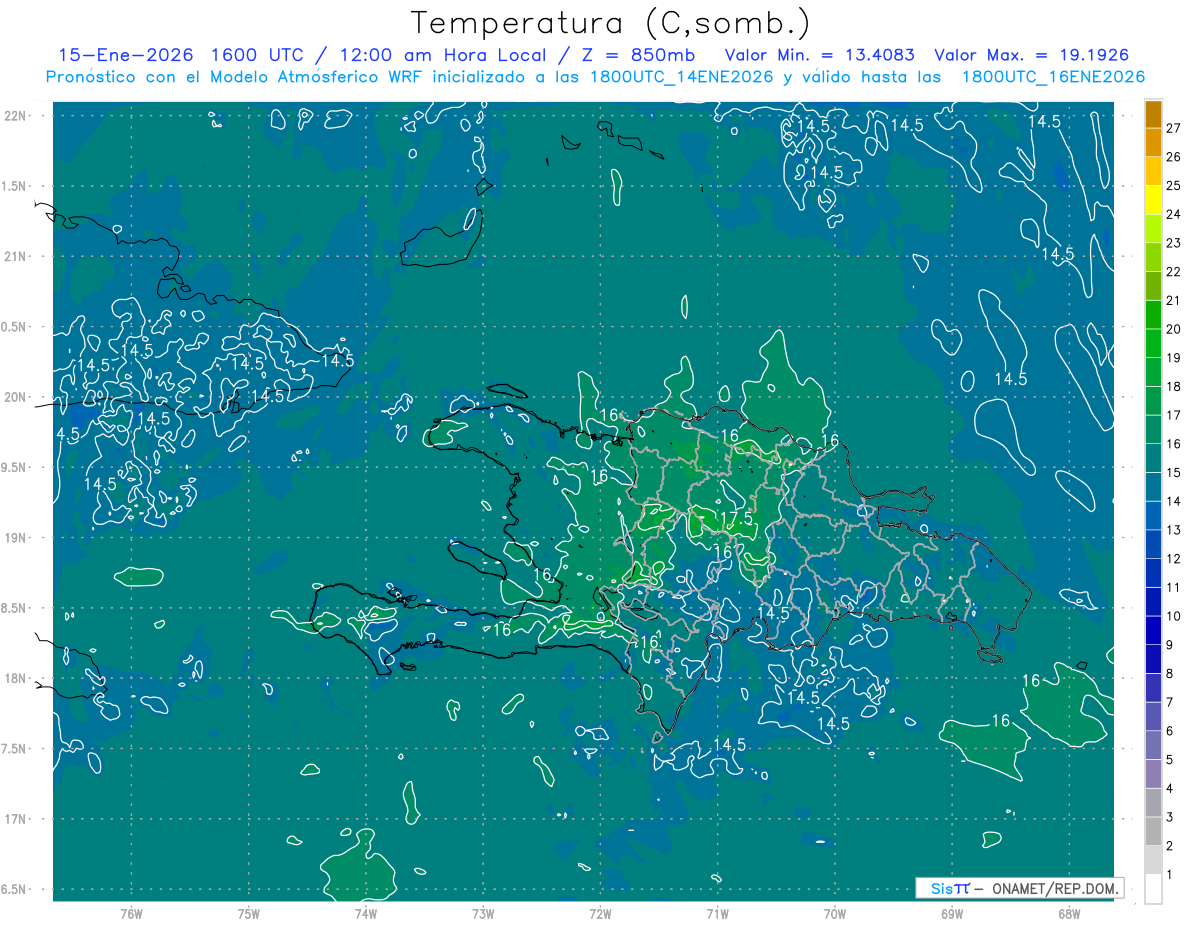
Task: Click the "17.5" contour label on the map
Action: [736, 519]
